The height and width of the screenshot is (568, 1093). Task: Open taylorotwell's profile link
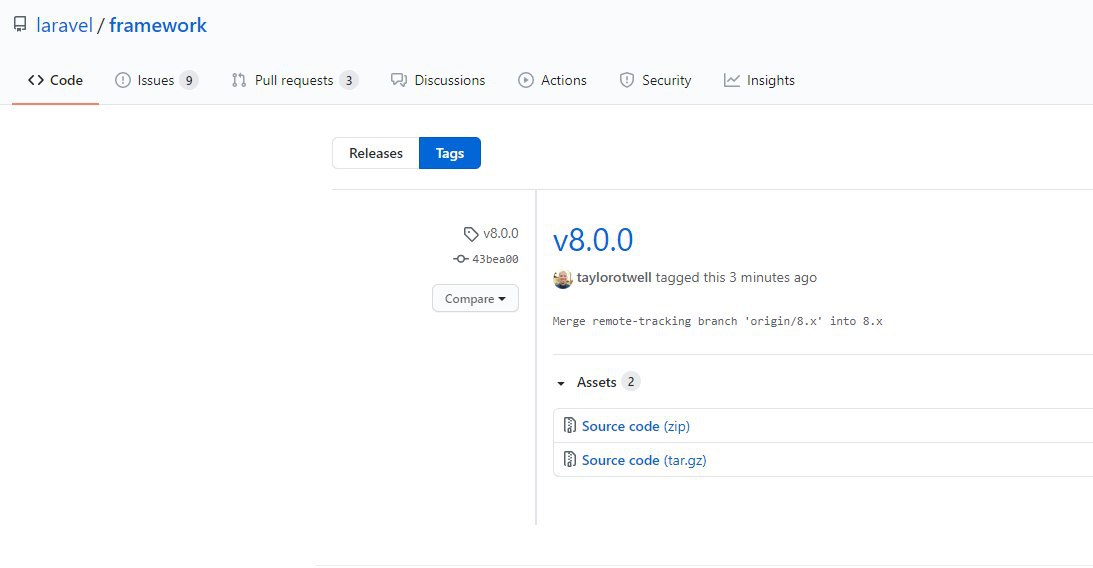point(614,277)
